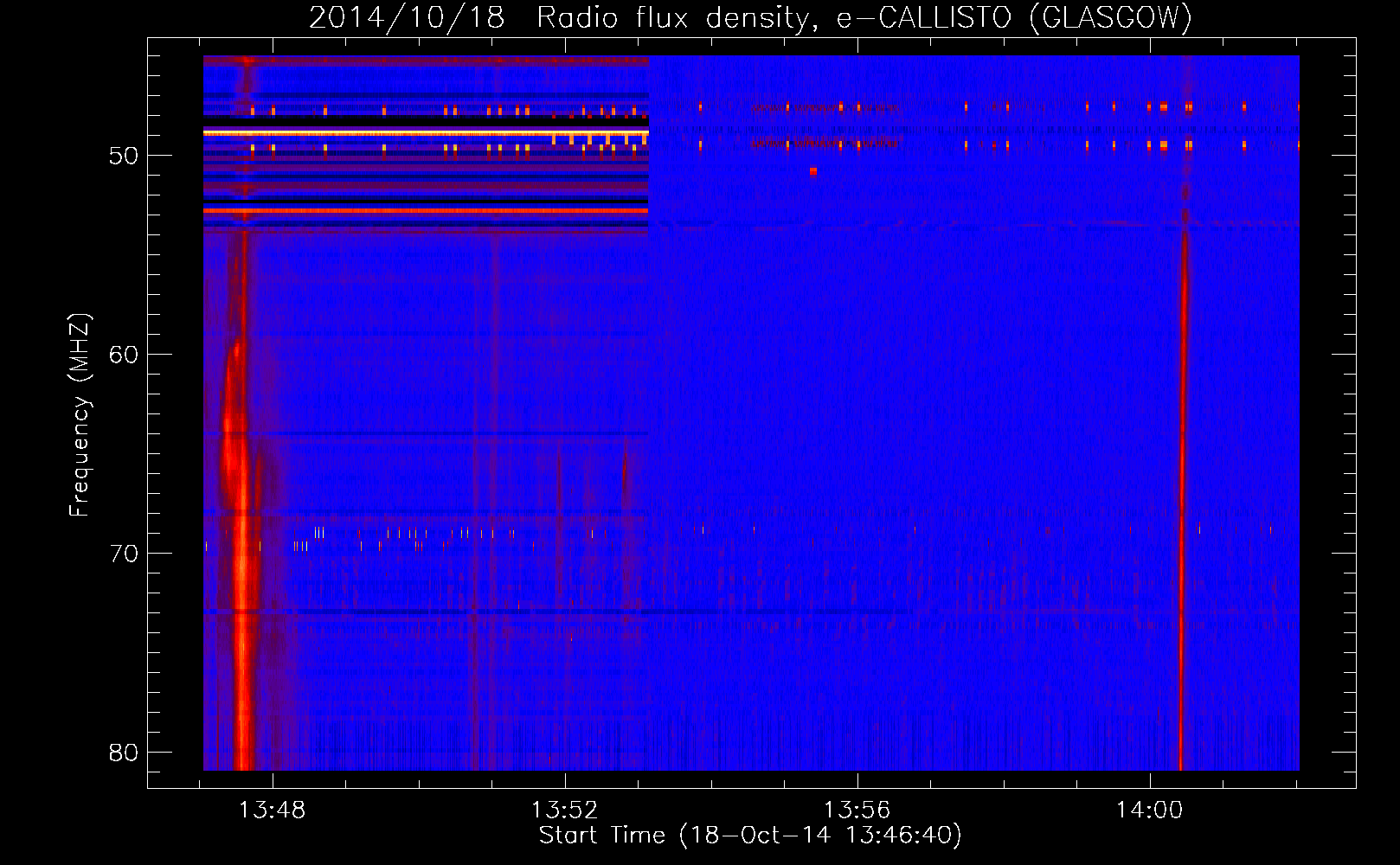Click the "Start Time (18-Oct-14 13:46:40)" label
The width and height of the screenshot is (1400, 865).
tap(750, 836)
